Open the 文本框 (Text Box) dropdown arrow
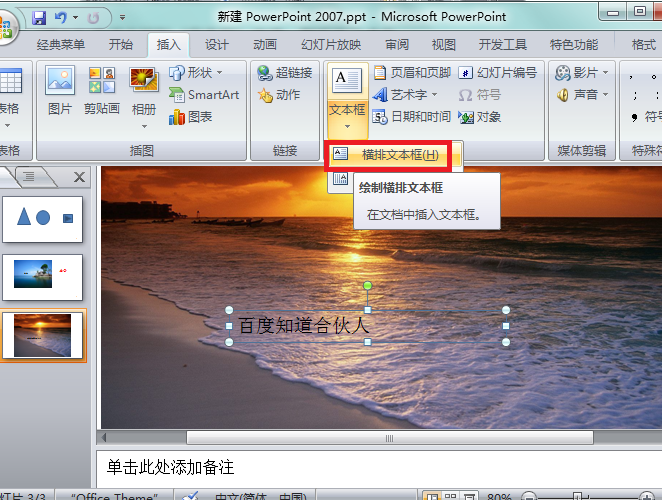Screen dimensions: 662x500 point(347,126)
